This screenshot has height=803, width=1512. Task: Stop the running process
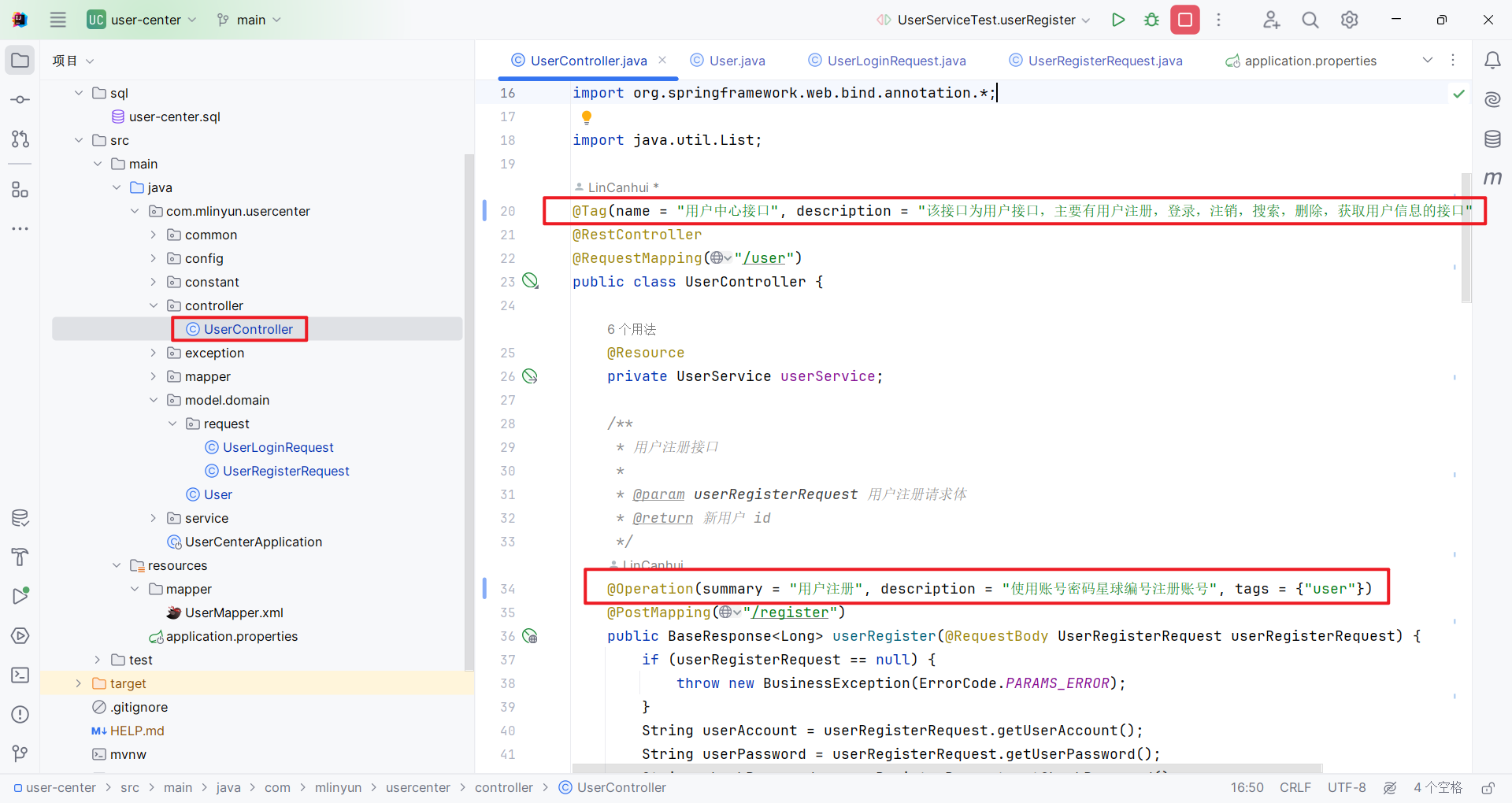pos(1184,20)
